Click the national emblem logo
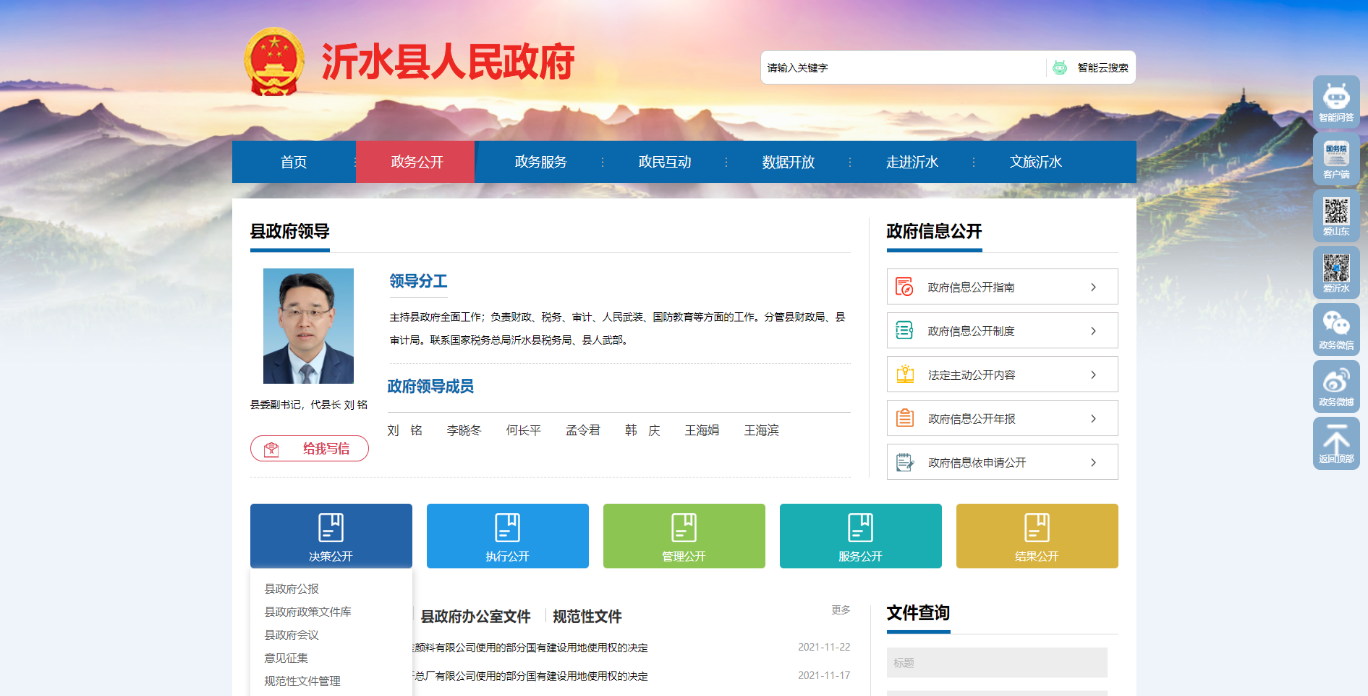The width and height of the screenshot is (1368, 696). 274,63
